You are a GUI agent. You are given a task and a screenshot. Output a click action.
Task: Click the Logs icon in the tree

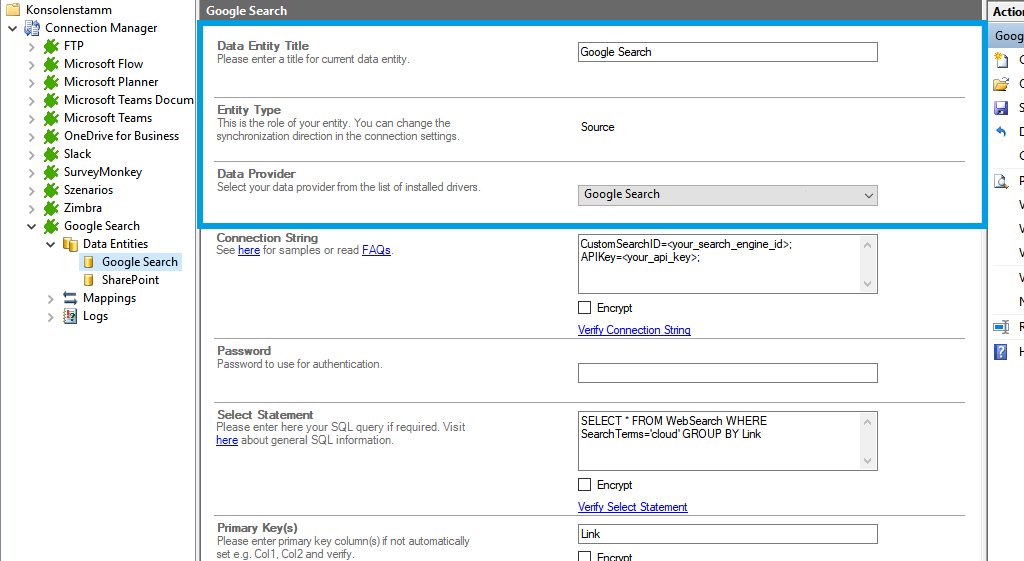(70, 316)
